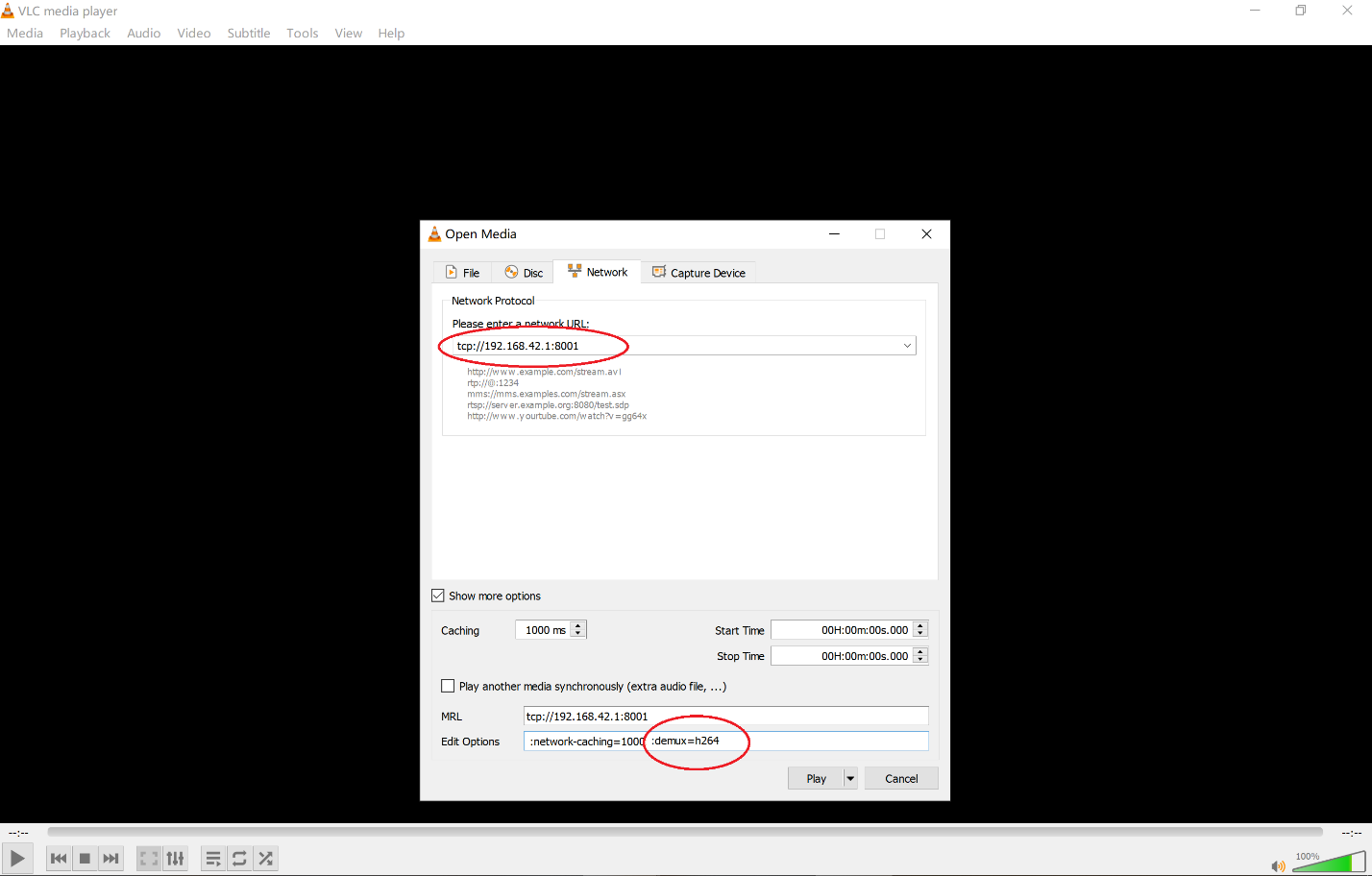Adjust the green volume slider
Screen dimensions: 1372x876
(x=1329, y=861)
